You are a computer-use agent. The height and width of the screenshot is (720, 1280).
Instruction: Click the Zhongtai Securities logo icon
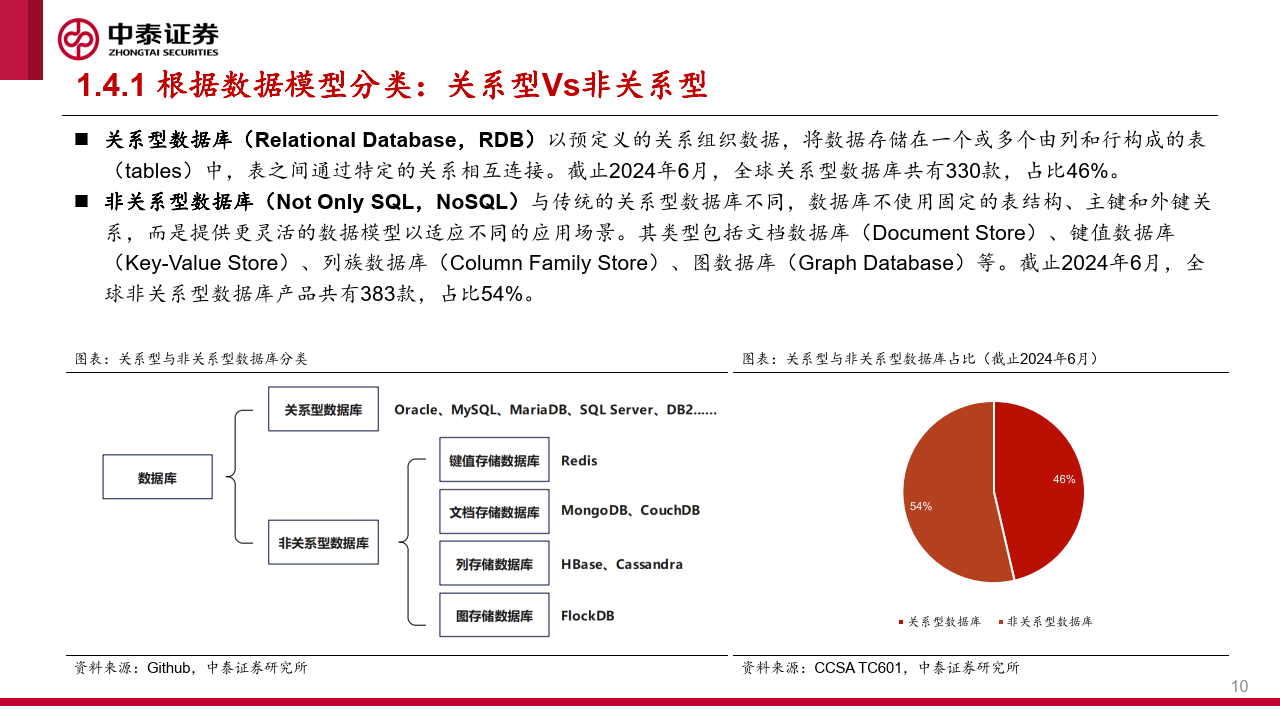(x=77, y=39)
